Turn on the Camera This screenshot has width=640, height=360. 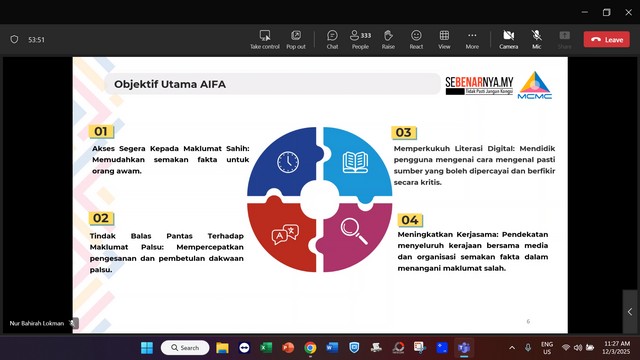[x=509, y=40]
